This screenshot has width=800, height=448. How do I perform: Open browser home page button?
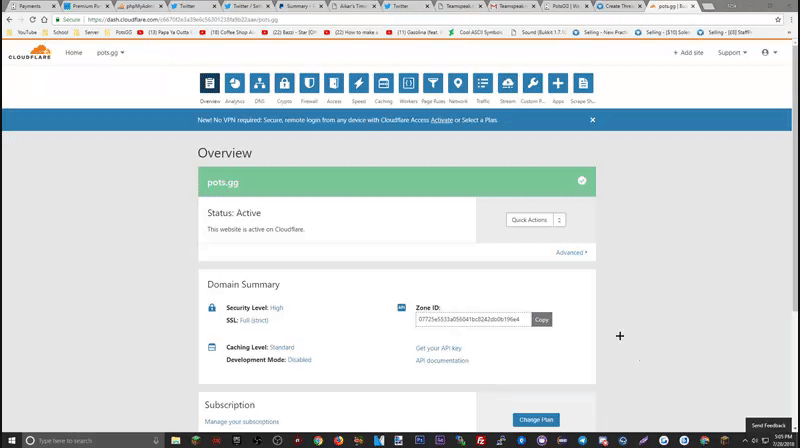44,19
